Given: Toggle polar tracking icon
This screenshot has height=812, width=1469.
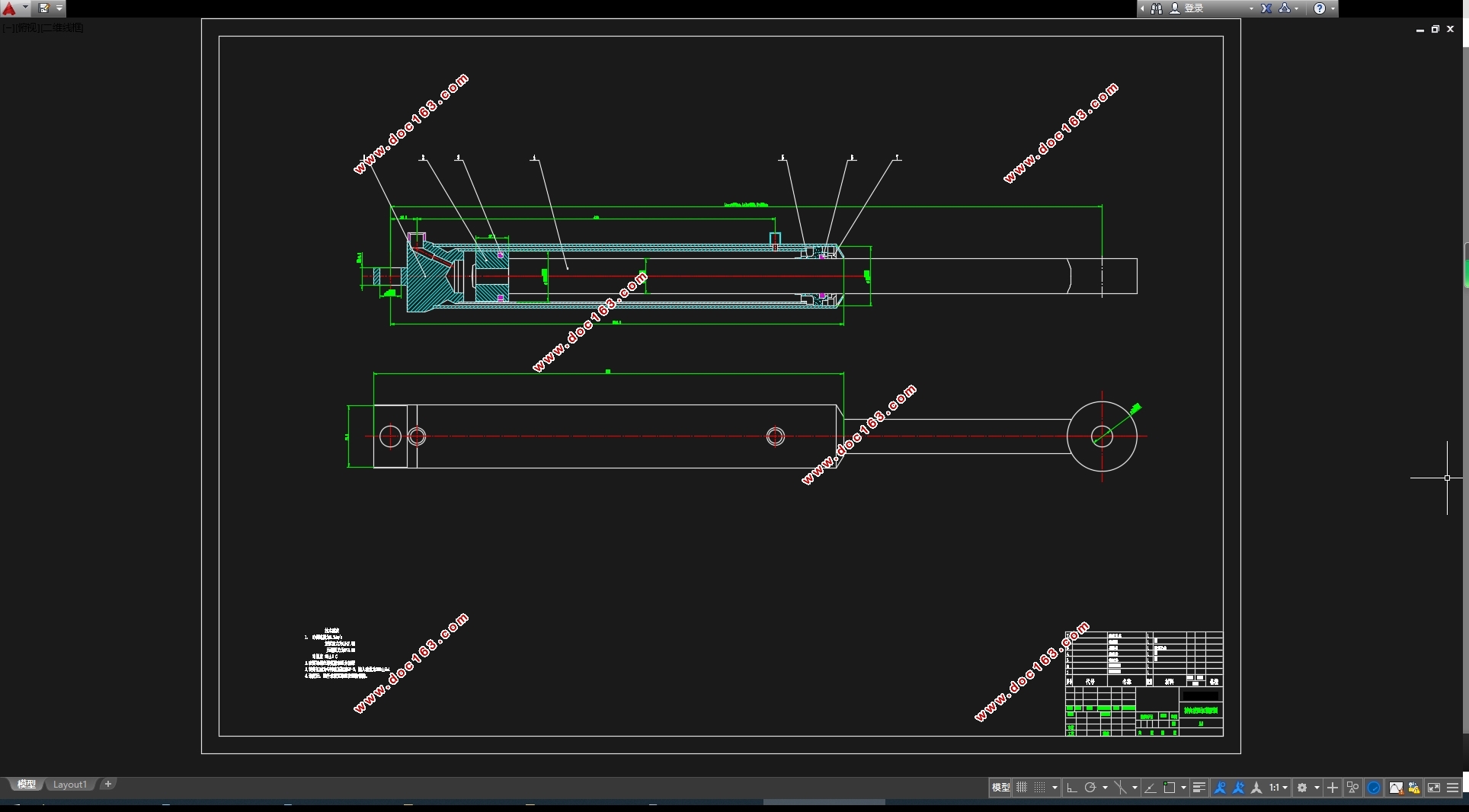Looking at the screenshot, I should pos(1090,788).
